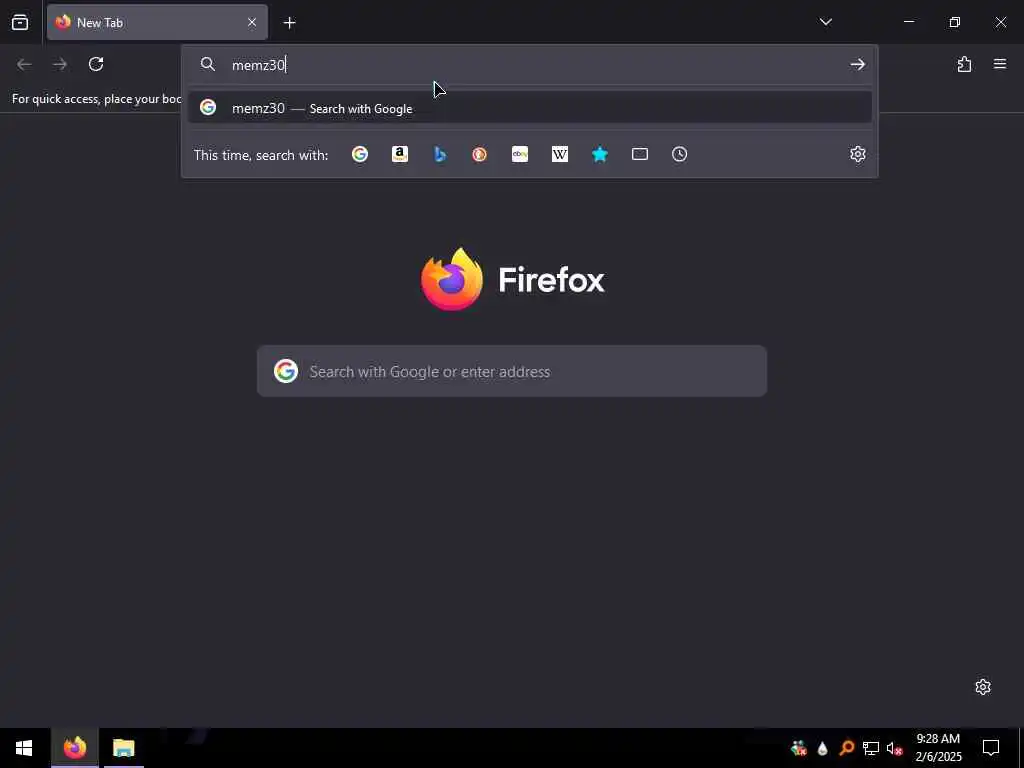Go back one page
The image size is (1024, 768).
[x=24, y=64]
